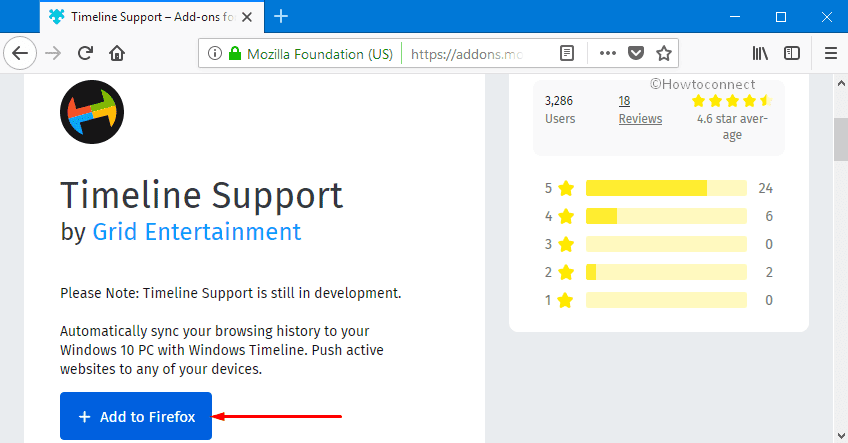Screen dimensions: 848x443
Task: Click the Add to Firefox button
Action: click(x=136, y=416)
